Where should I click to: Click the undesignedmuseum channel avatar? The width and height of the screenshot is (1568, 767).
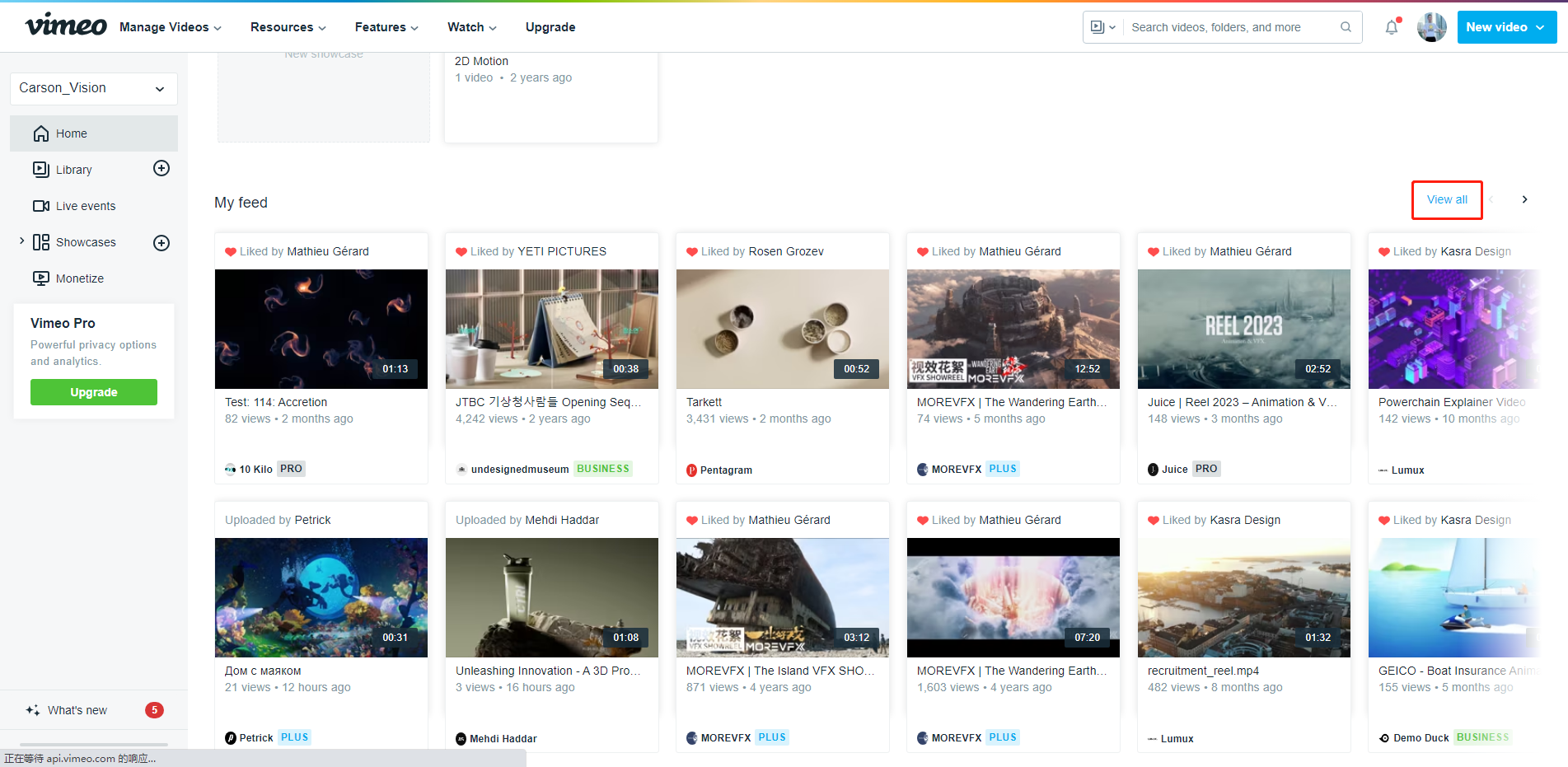point(462,470)
